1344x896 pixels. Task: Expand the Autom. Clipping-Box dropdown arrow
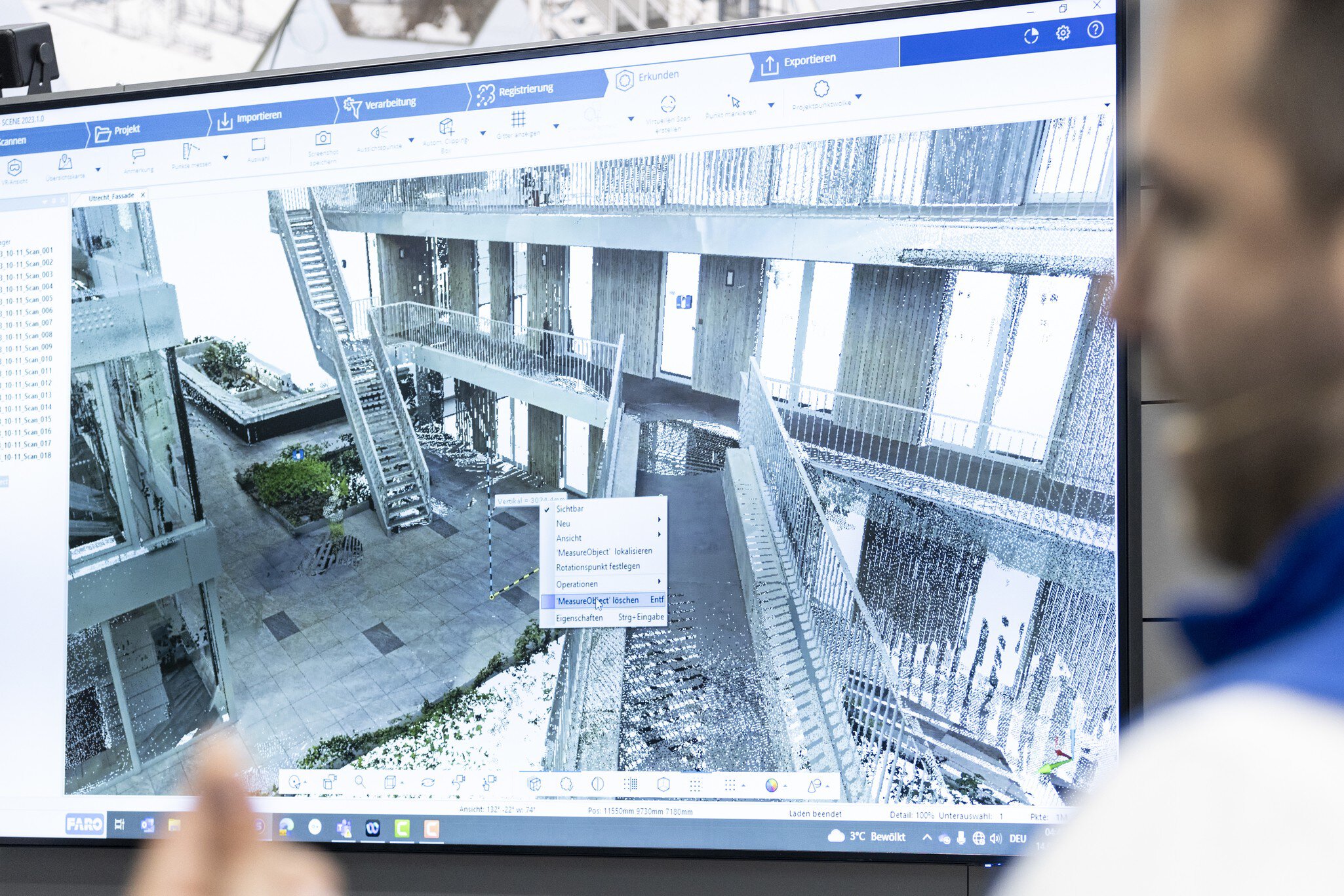click(483, 133)
